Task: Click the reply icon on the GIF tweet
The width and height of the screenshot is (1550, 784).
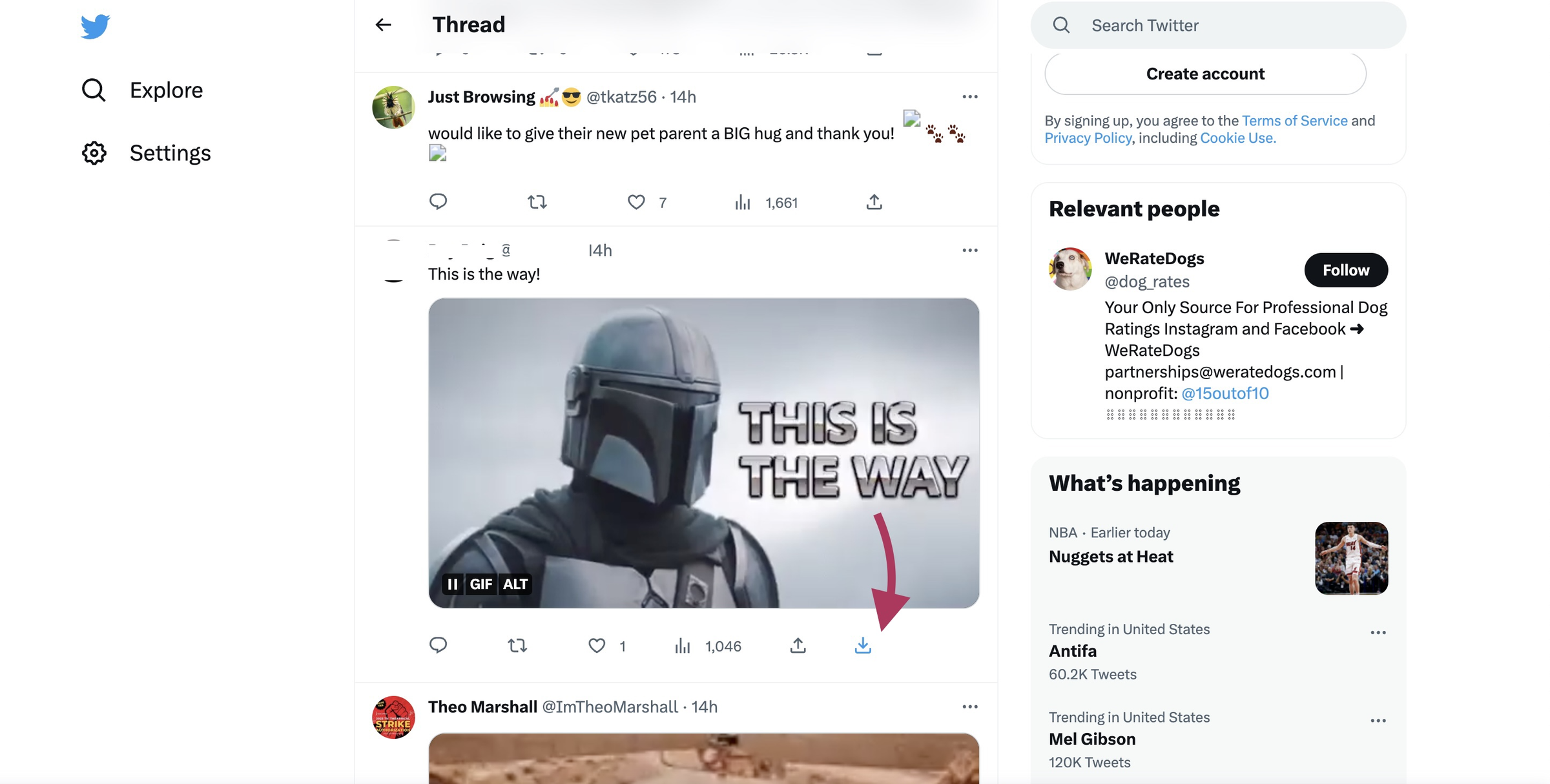Action: 437,644
